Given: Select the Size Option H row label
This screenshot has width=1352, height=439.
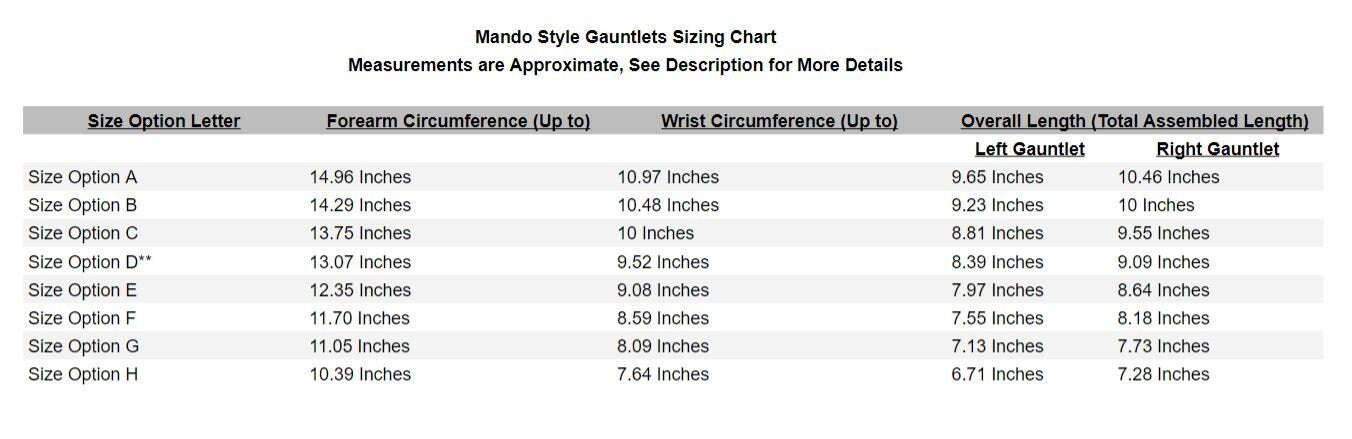Looking at the screenshot, I should pos(83,374).
